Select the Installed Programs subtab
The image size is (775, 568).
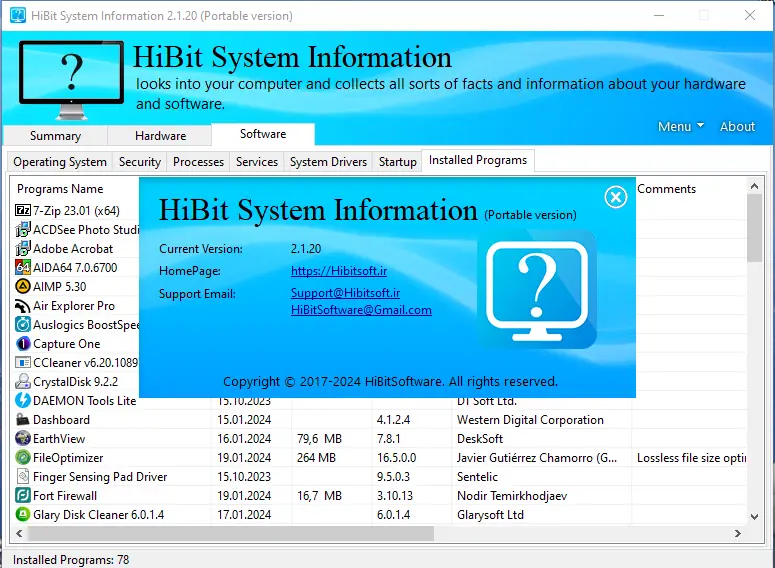point(478,160)
